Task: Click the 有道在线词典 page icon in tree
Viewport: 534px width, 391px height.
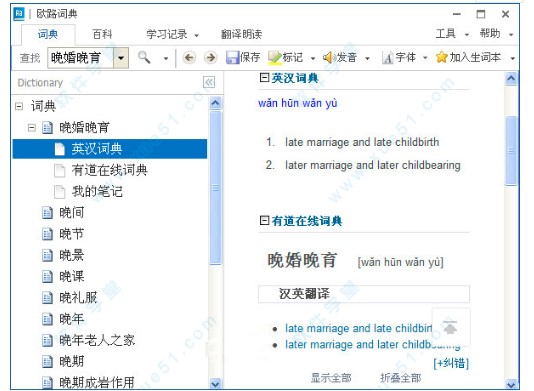Action: click(60, 170)
